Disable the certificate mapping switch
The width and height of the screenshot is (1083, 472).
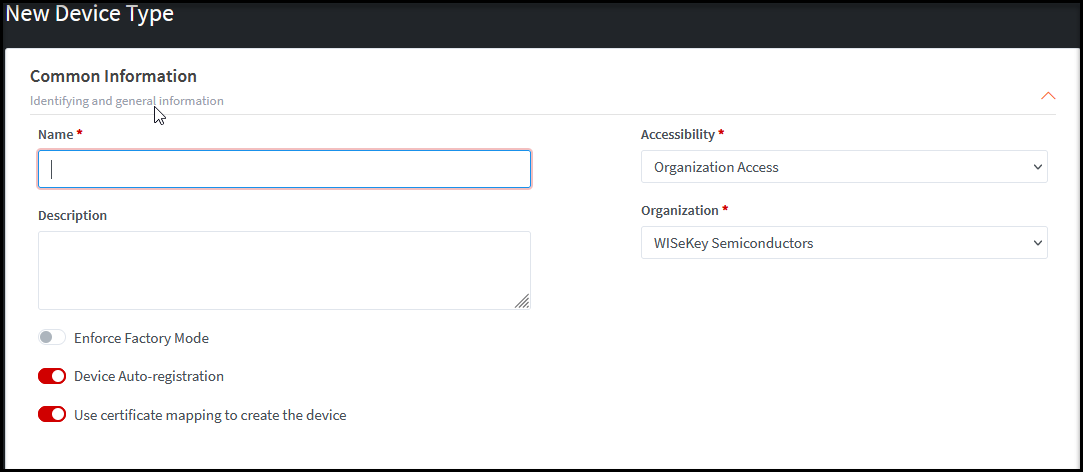52,414
